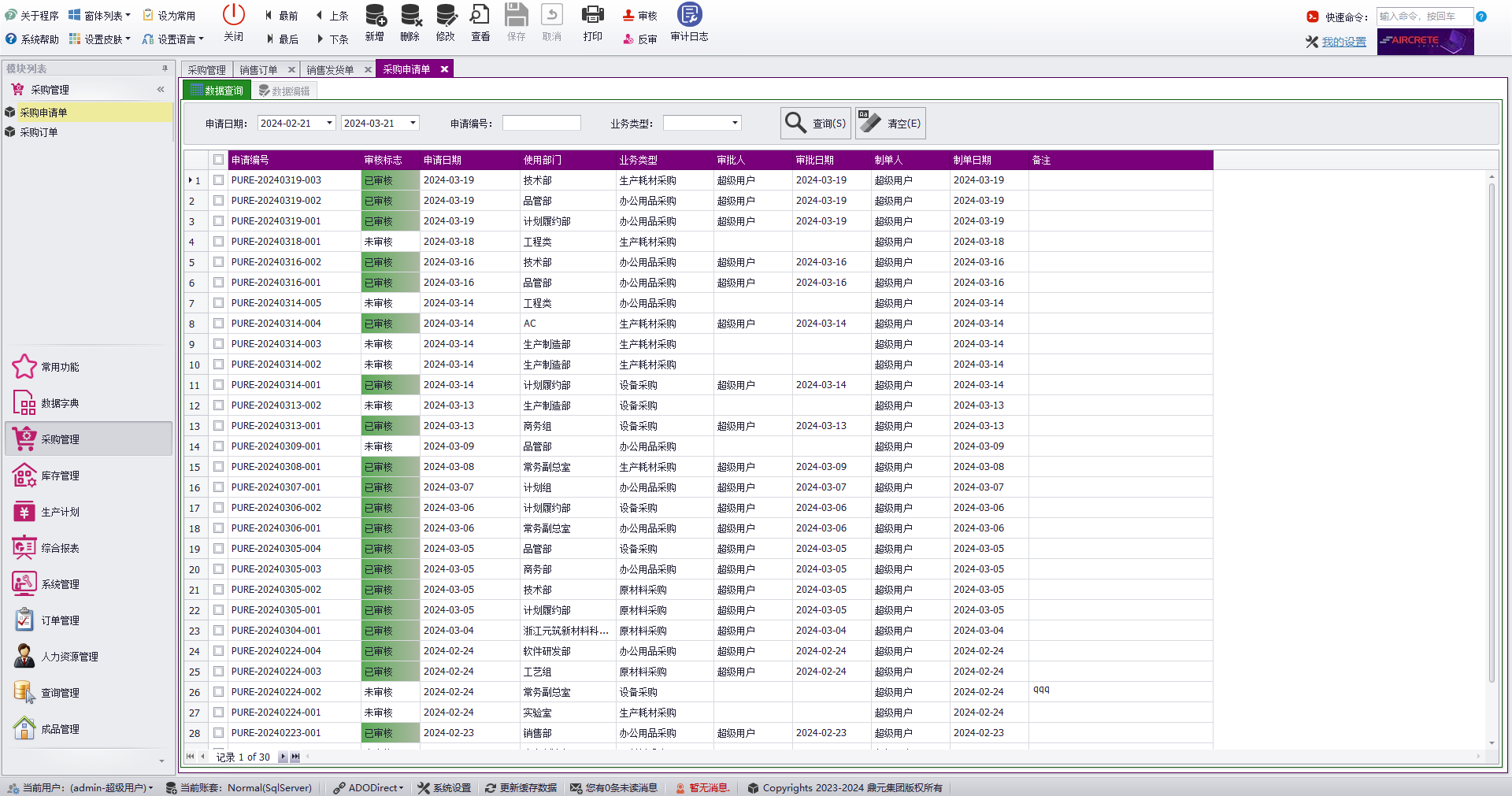Image resolution: width=1512 pixels, height=796 pixels.
Task: Go to 最前 first record
Action: tap(281, 16)
